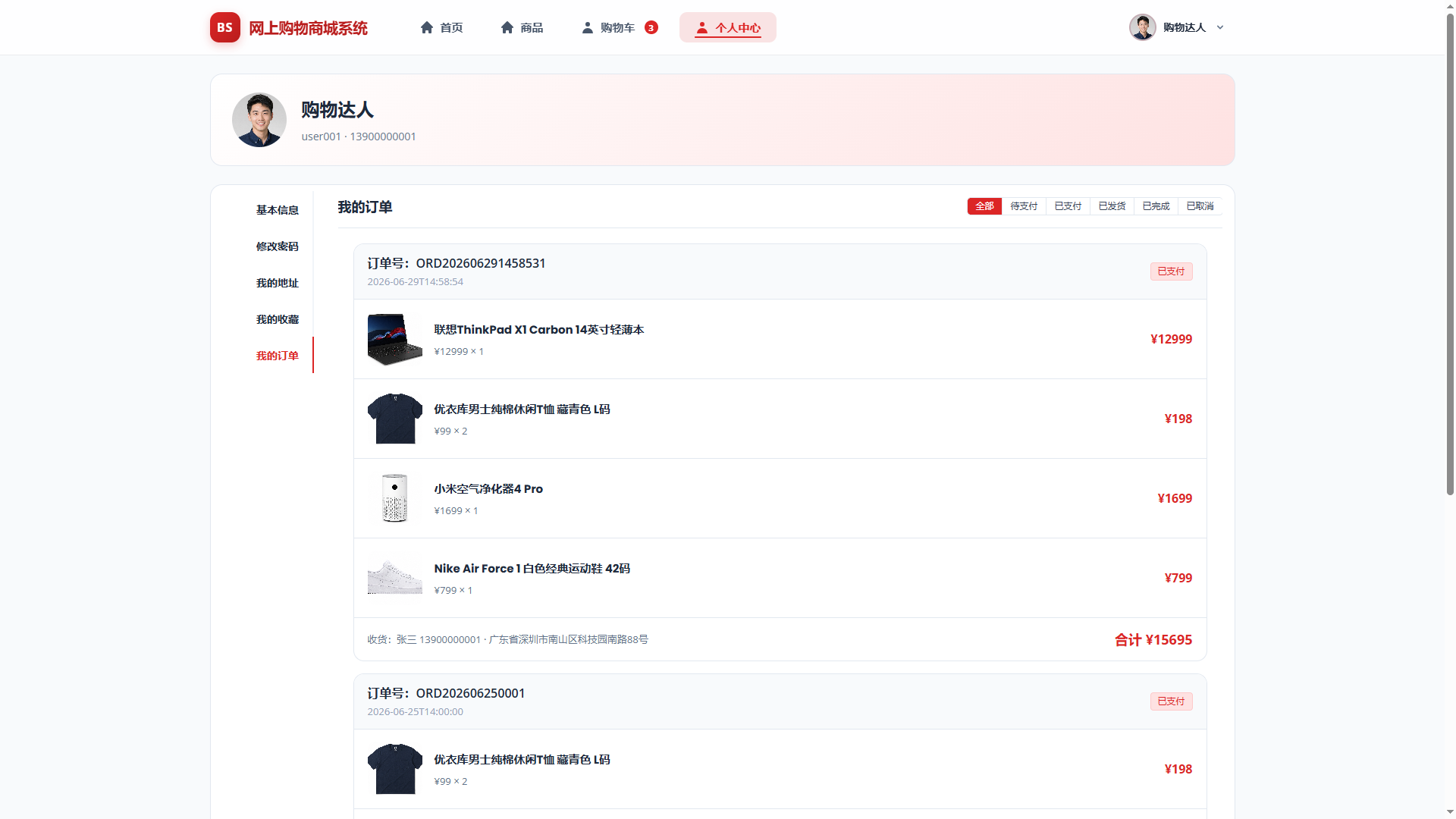Click the order total 合计 ¥15695

point(1153,640)
